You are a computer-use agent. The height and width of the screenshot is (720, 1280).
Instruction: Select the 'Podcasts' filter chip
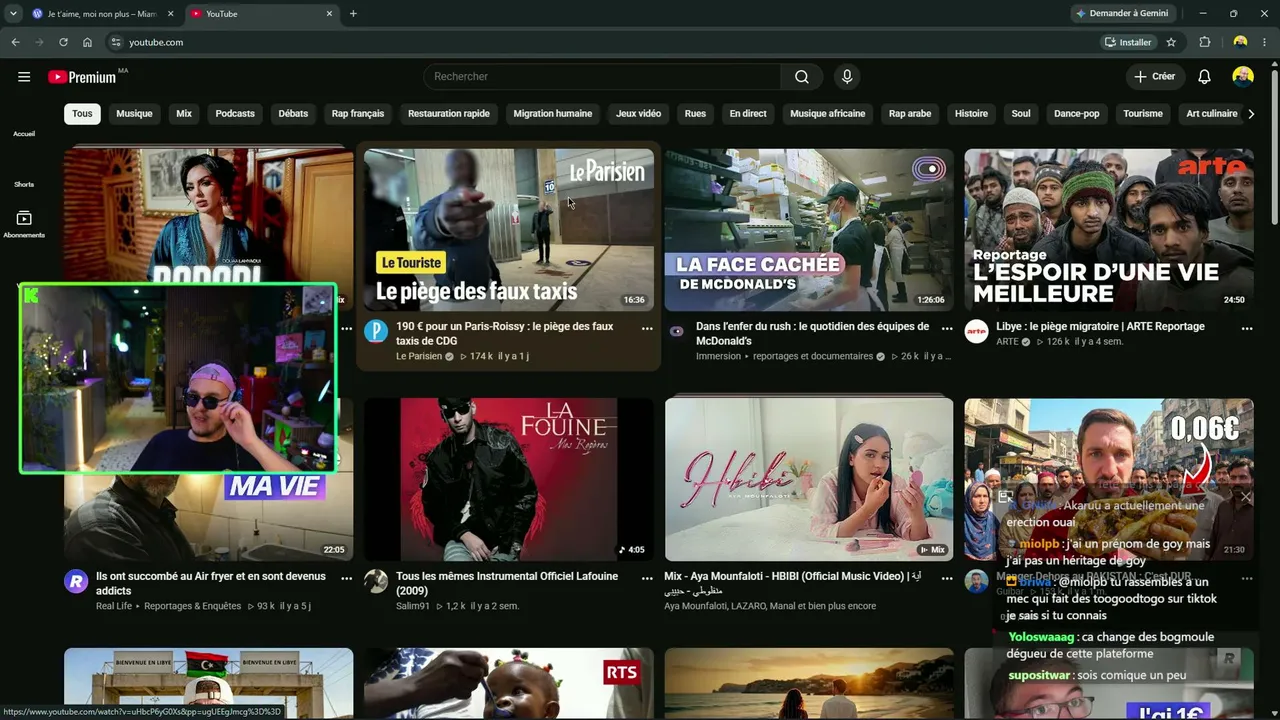235,114
